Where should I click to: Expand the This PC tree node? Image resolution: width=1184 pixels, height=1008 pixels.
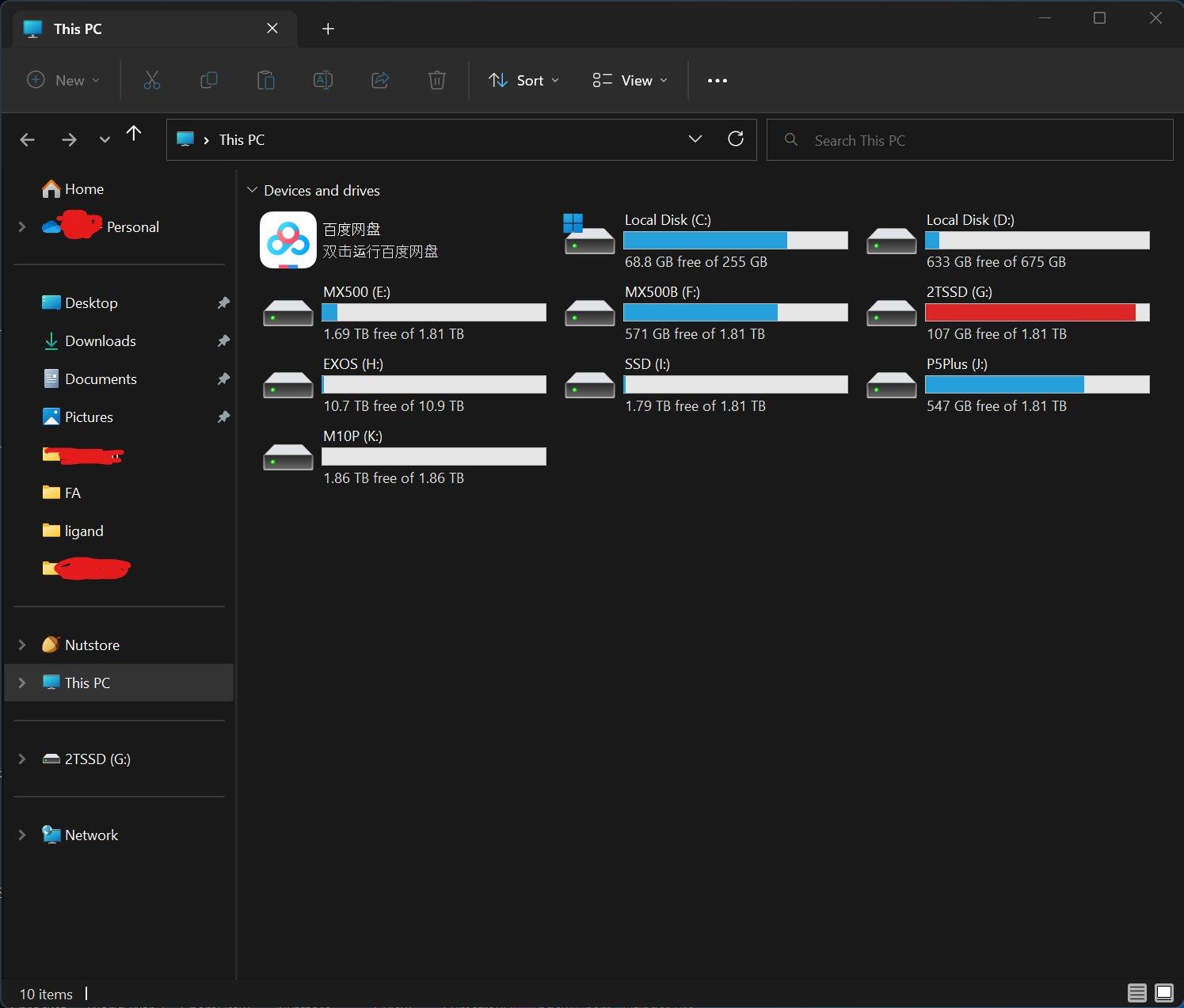(22, 683)
